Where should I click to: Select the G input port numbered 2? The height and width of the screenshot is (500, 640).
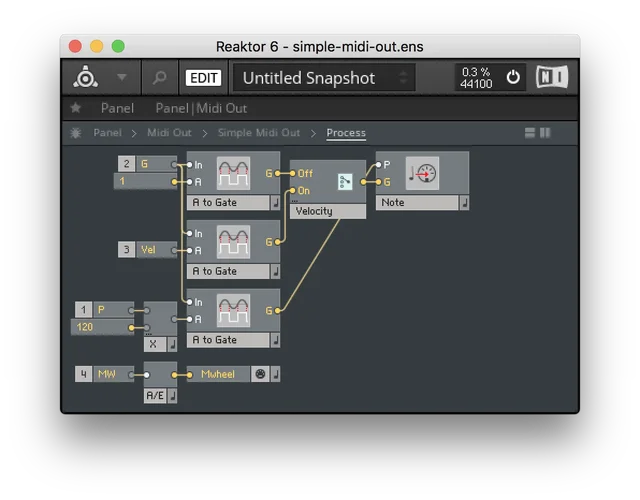pyautogui.click(x=148, y=164)
